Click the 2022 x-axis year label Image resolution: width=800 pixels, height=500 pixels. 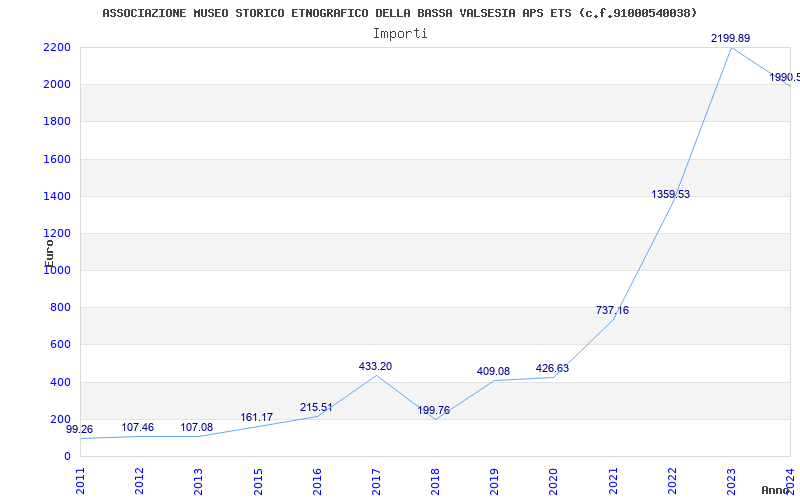point(672,481)
